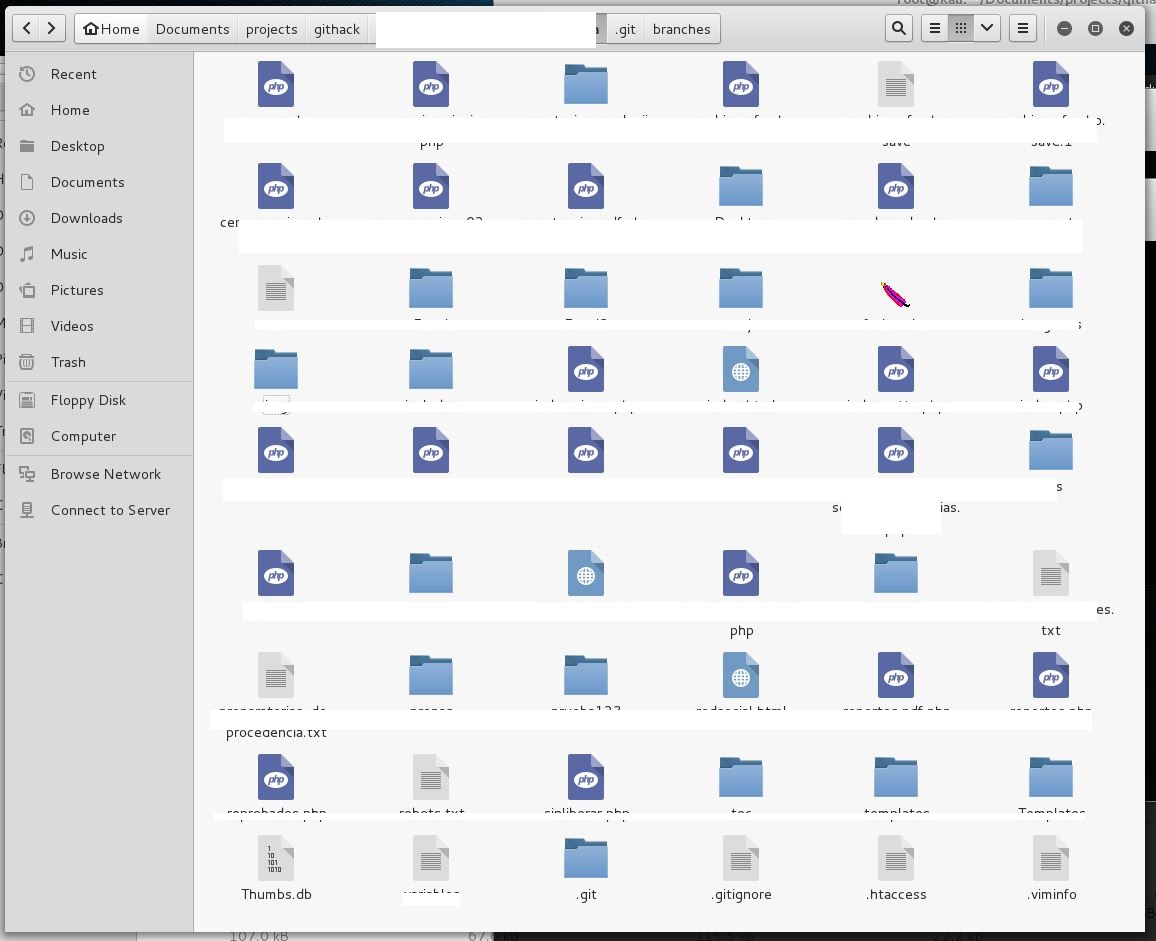
Task: Select the Thumbs.db binary file icon
Action: (276, 859)
